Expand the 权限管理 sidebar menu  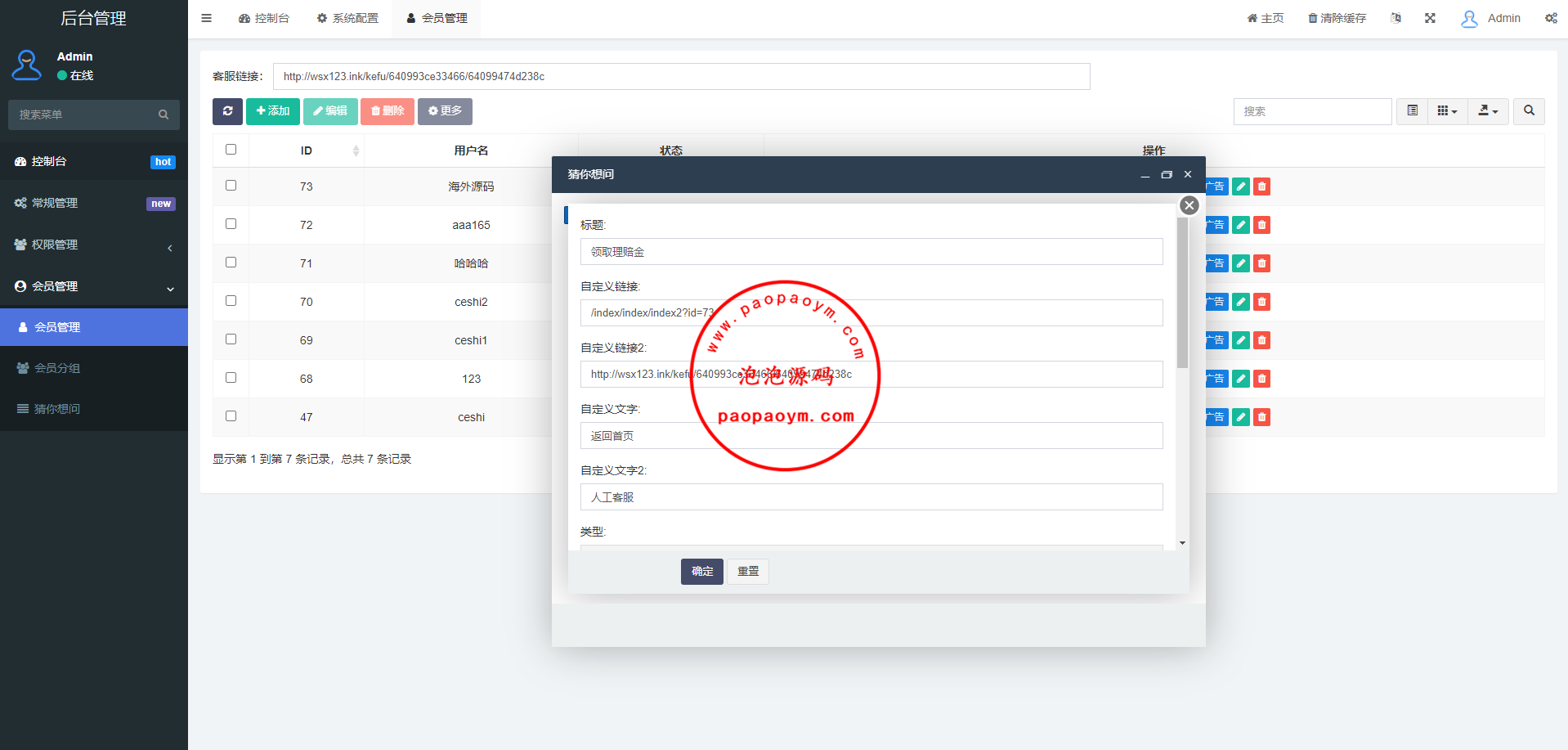click(x=94, y=245)
